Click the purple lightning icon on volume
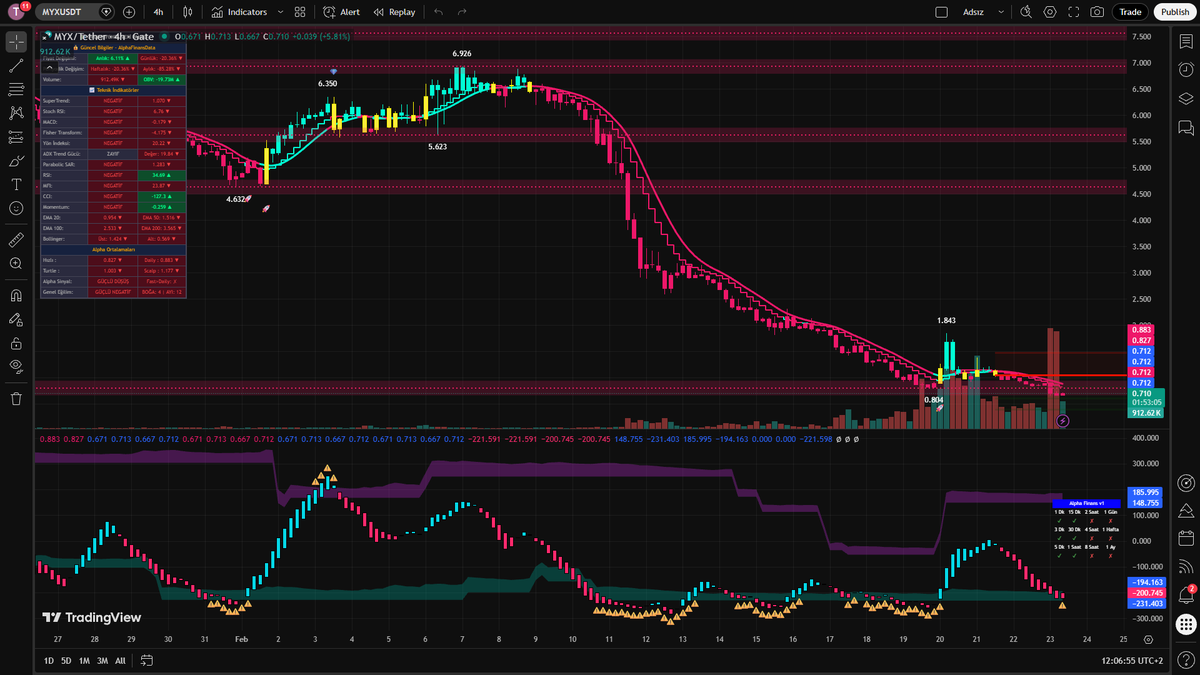 tap(1063, 421)
